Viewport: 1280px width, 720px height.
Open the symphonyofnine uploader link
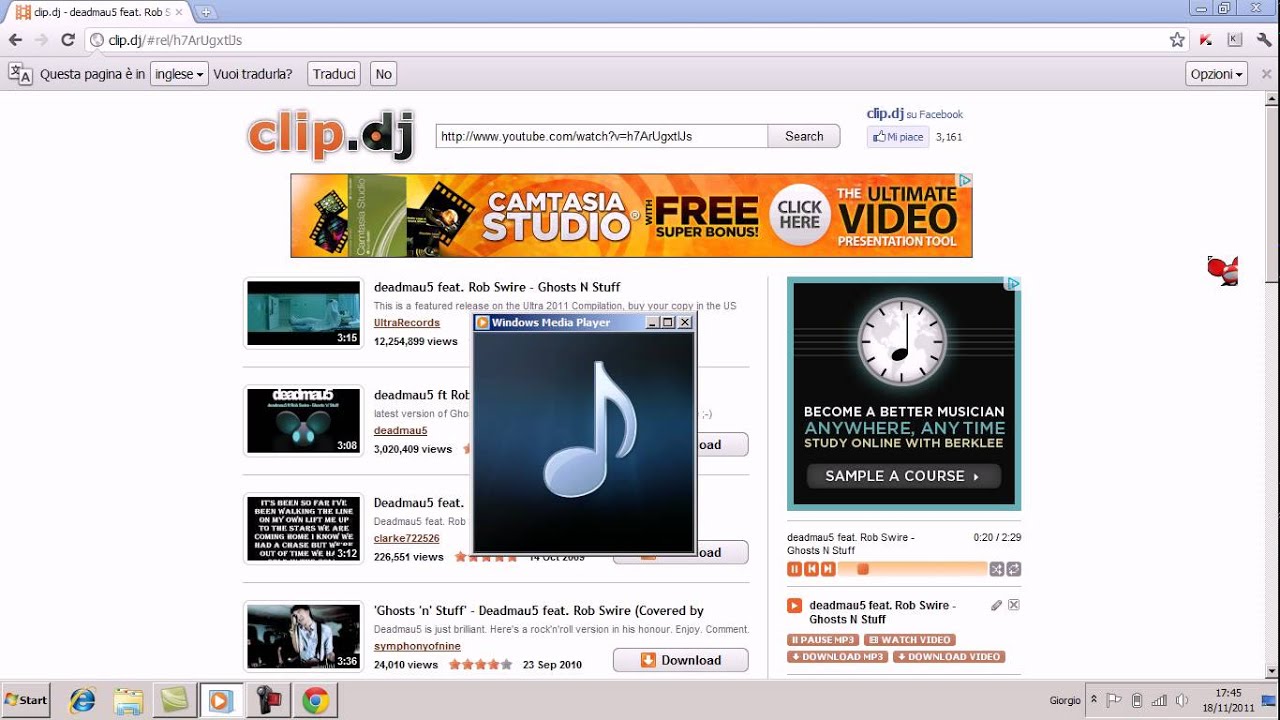click(x=417, y=646)
